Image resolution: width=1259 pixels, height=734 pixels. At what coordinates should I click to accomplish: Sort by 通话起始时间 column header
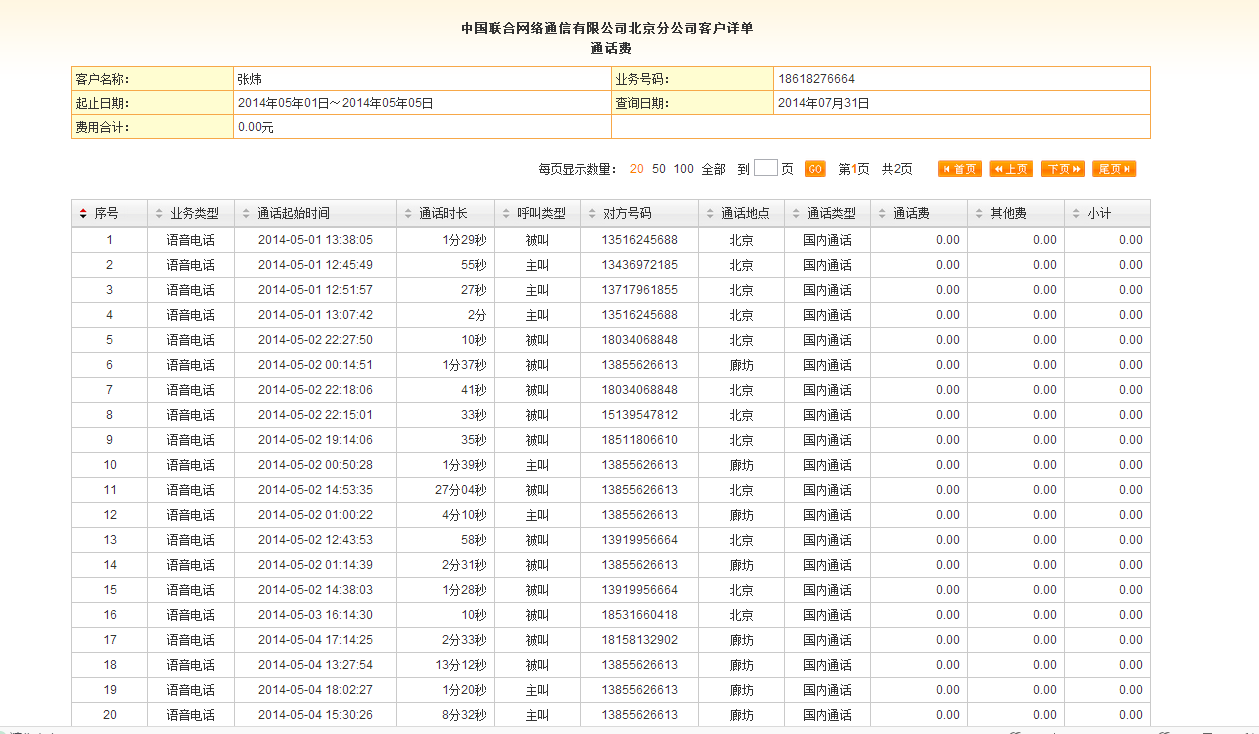[x=292, y=214]
